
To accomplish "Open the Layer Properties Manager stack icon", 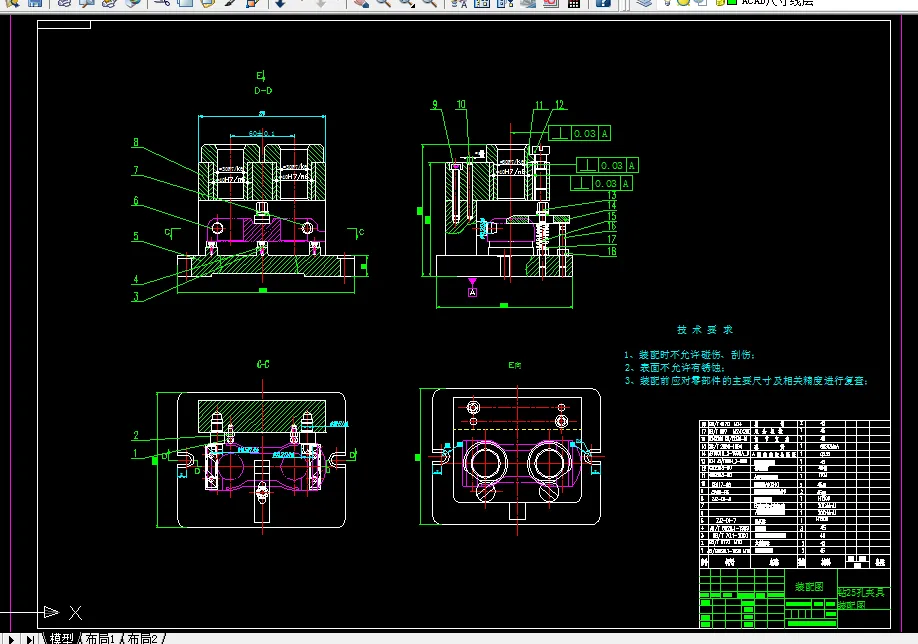I will (x=644, y=3).
